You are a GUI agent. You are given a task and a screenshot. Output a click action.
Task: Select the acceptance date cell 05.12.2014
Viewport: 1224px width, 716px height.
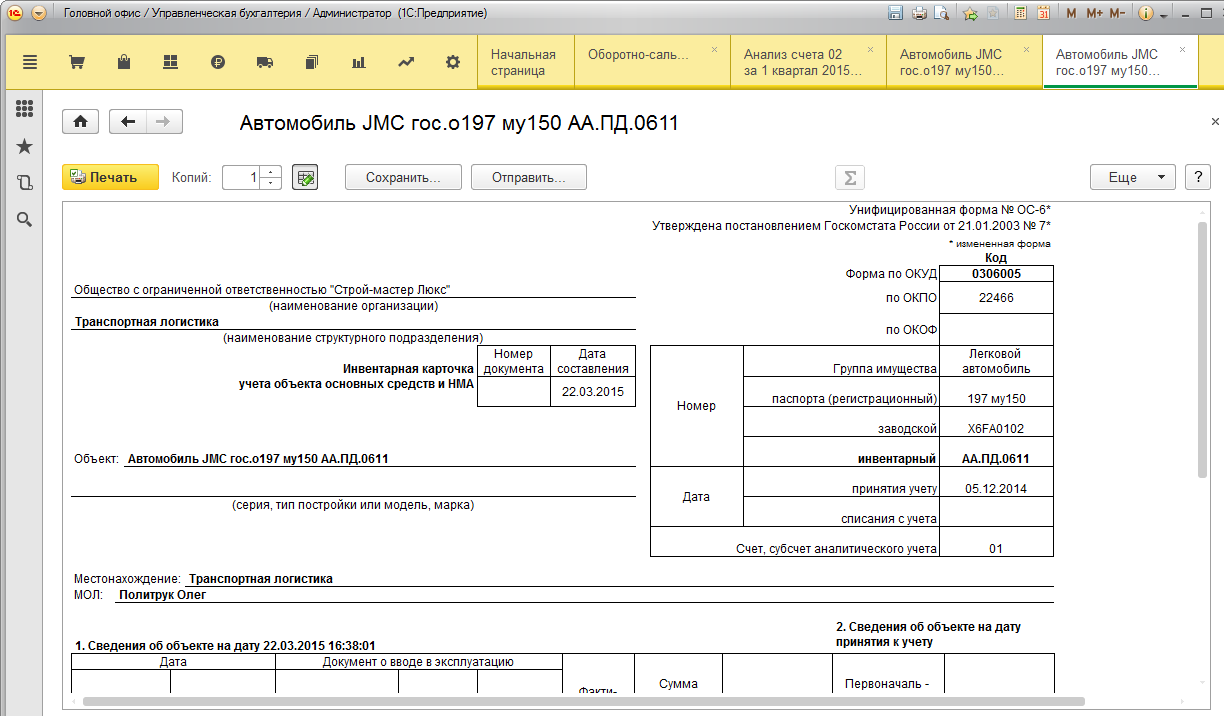click(996, 489)
